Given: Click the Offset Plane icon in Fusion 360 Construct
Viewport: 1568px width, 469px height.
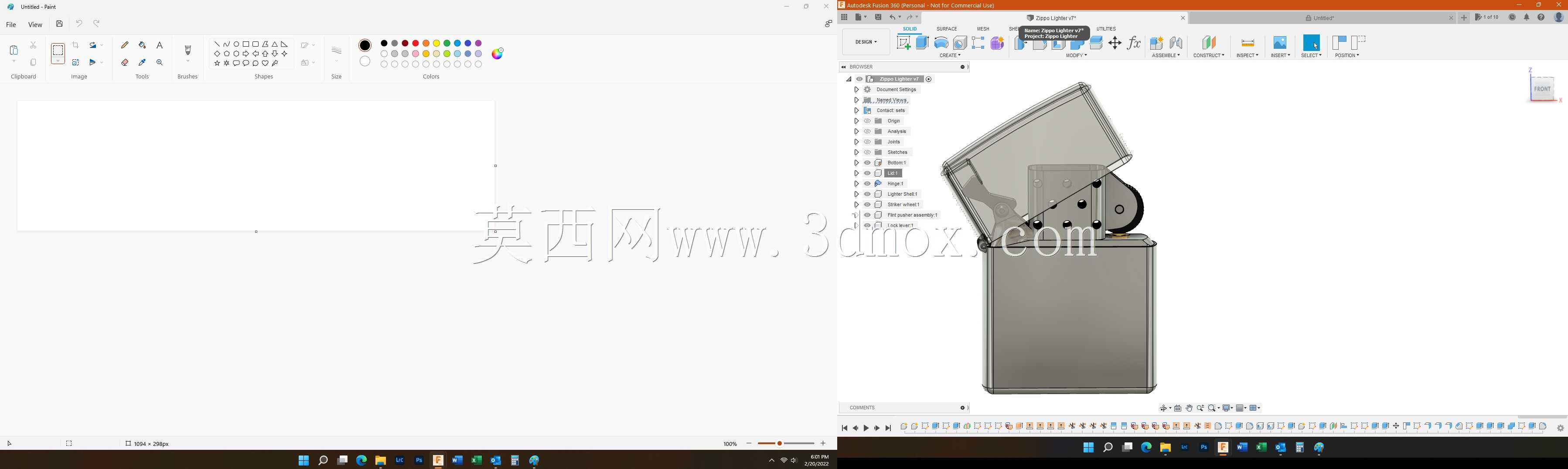Looking at the screenshot, I should tap(1209, 43).
